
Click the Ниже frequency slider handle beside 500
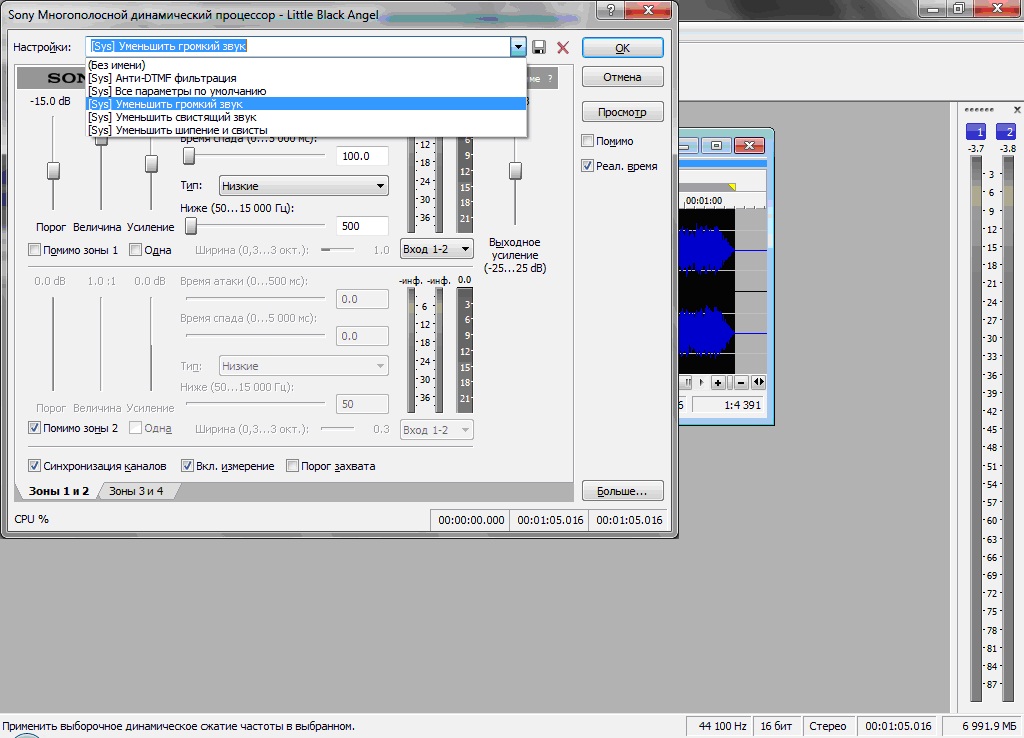(191, 226)
